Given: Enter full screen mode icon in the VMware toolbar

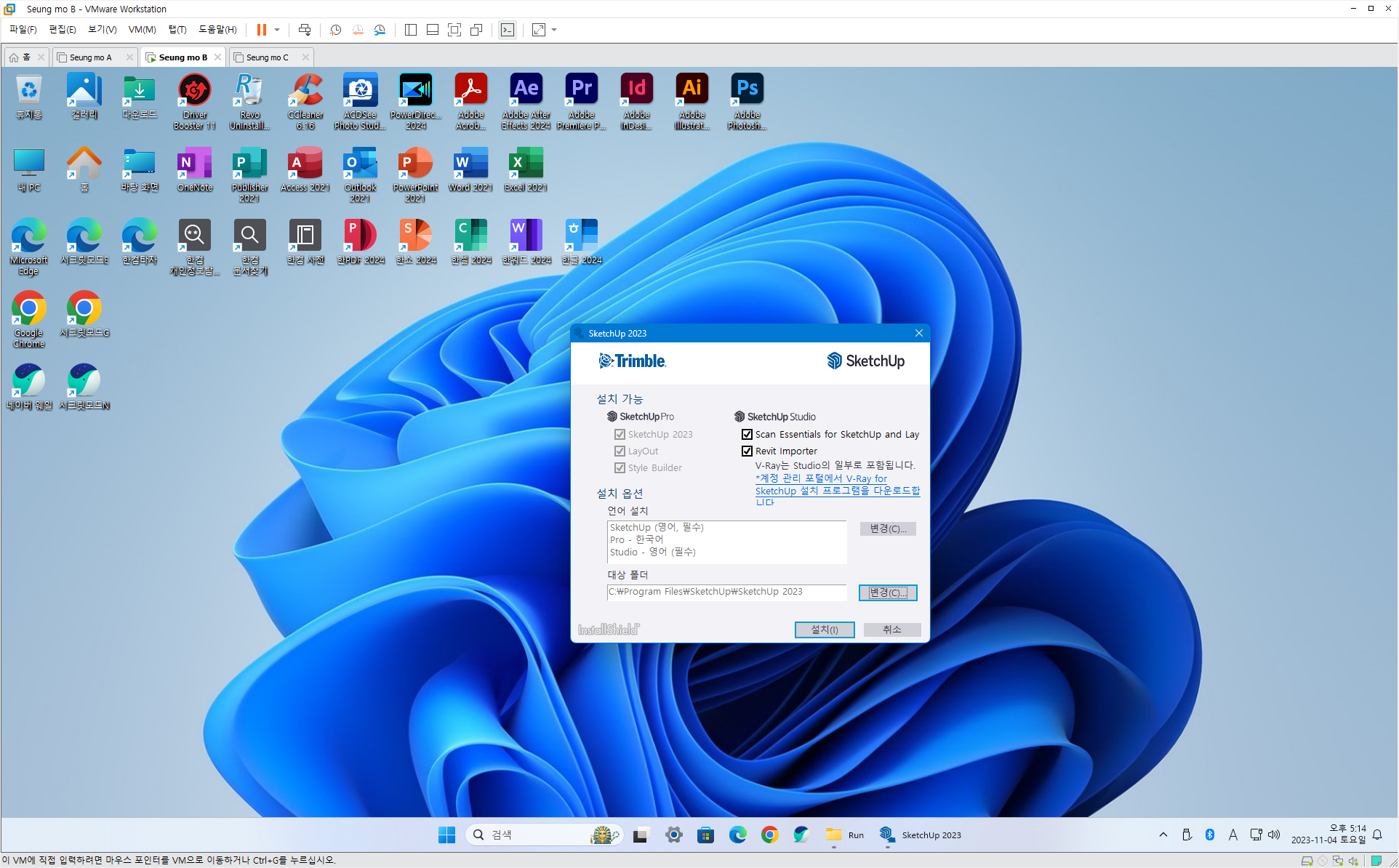Looking at the screenshot, I should point(454,30).
